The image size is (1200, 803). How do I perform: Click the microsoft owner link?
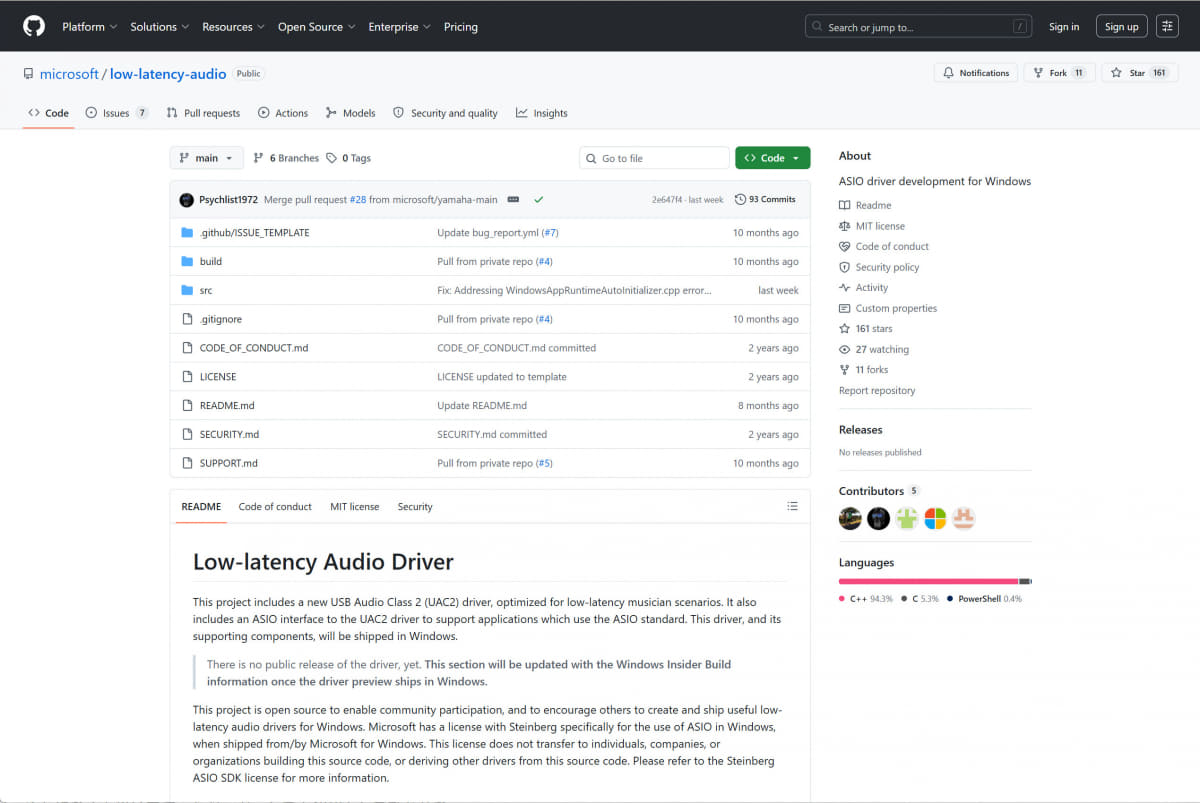coord(69,73)
